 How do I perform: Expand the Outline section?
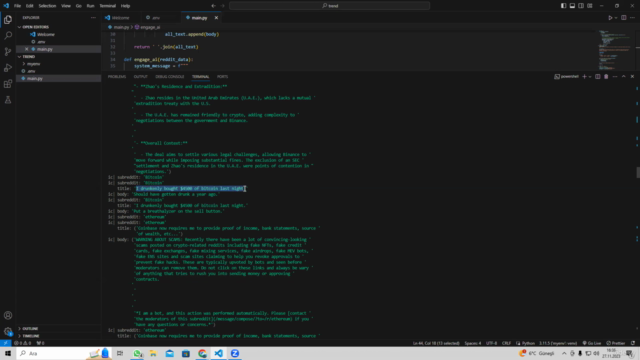(x=30, y=329)
